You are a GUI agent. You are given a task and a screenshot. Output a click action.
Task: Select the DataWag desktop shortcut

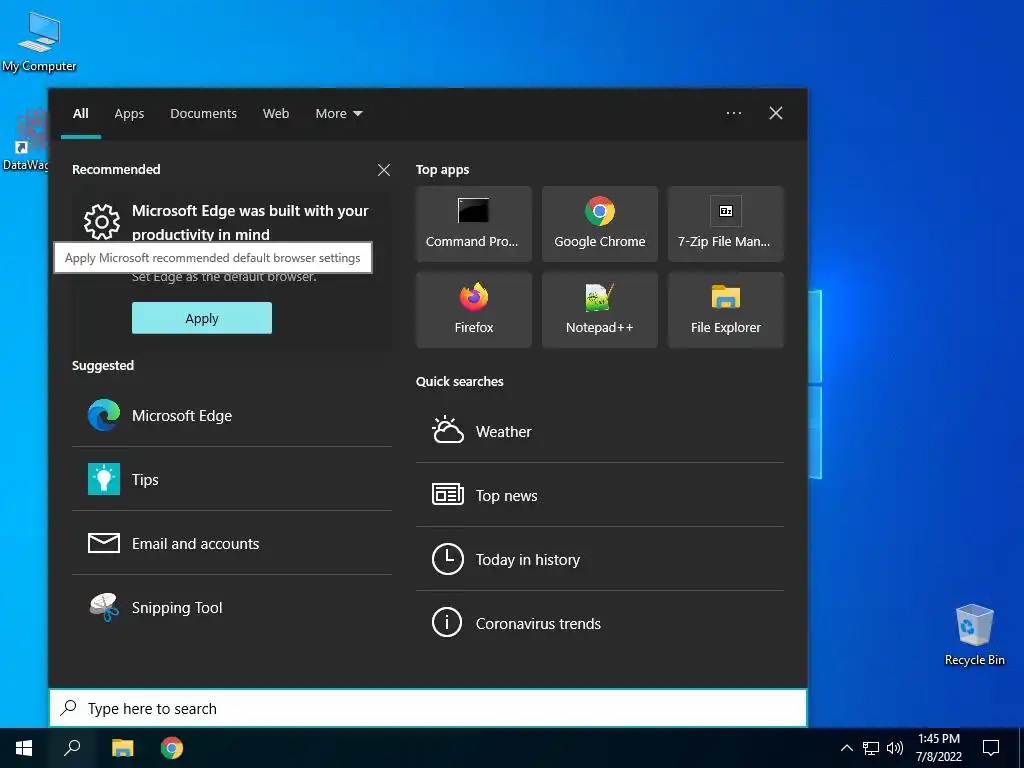click(x=25, y=140)
